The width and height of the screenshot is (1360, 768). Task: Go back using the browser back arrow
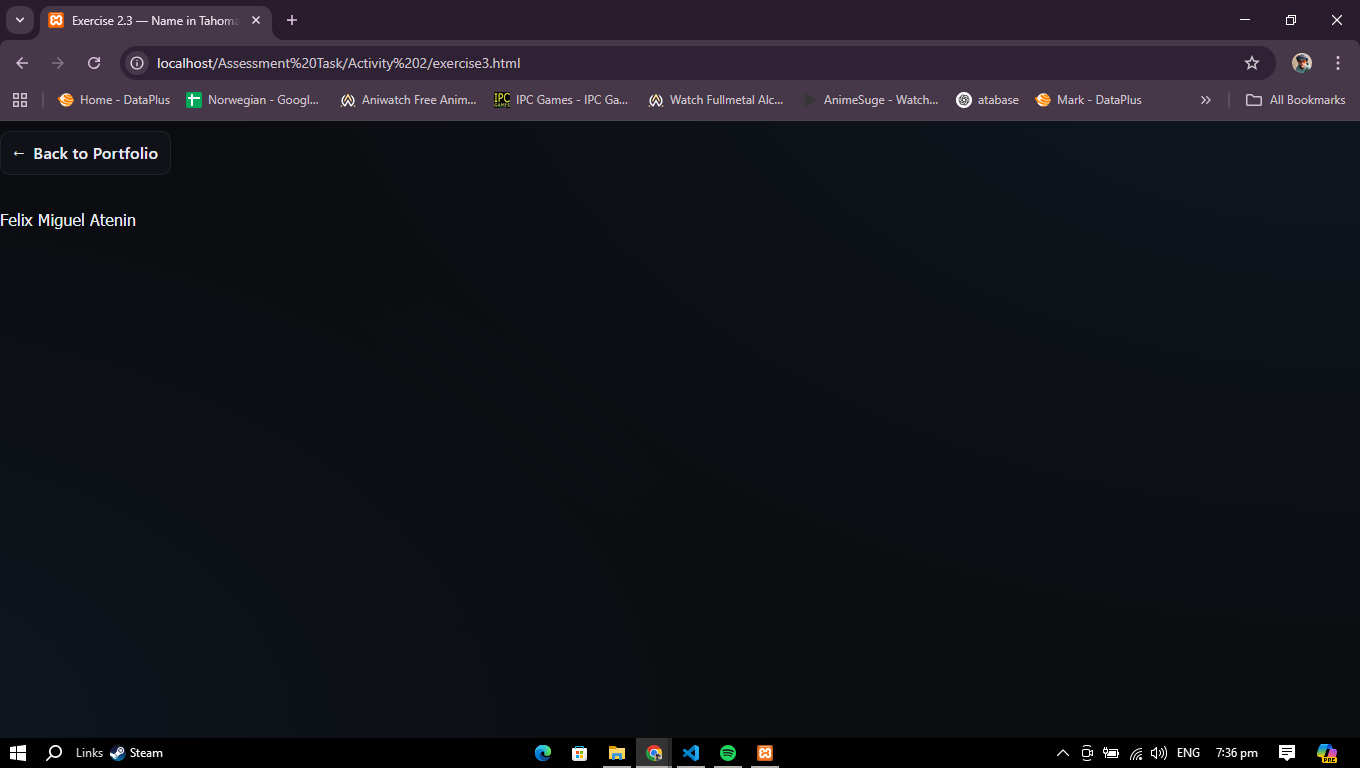(22, 63)
